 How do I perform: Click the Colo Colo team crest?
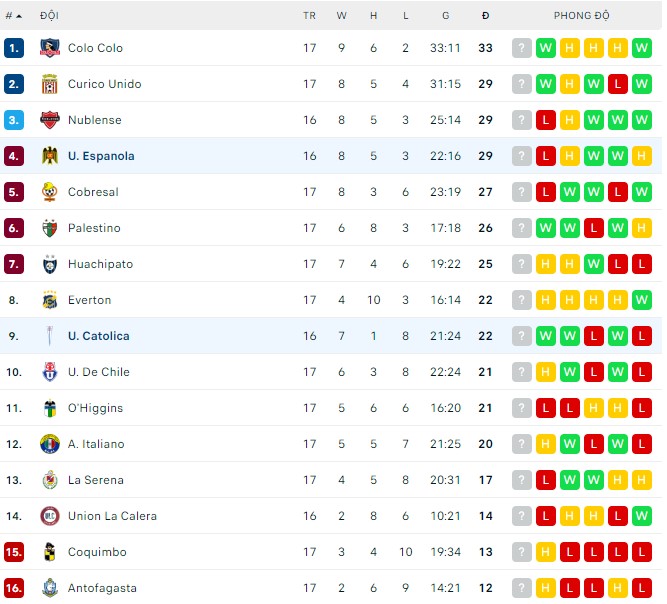coord(50,48)
